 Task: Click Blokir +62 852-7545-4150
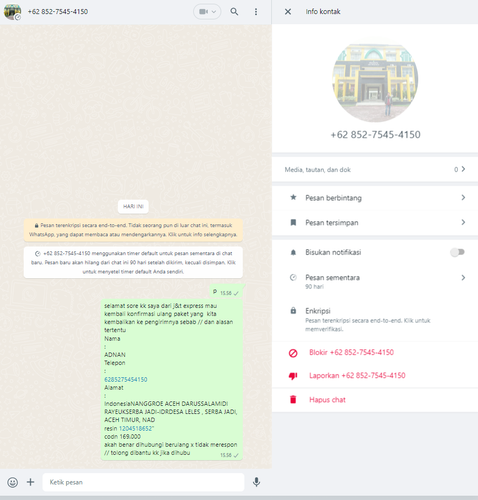(x=351, y=352)
